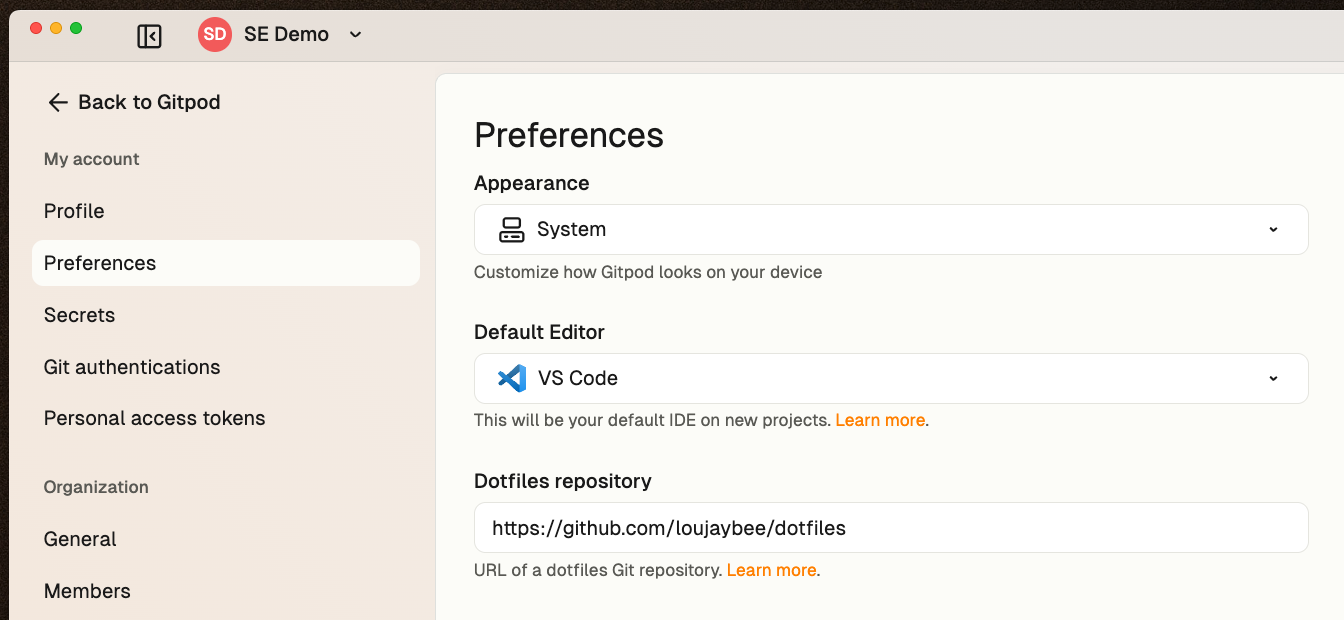
Task: Click the System value in Appearance selector
Action: pyautogui.click(x=571, y=229)
